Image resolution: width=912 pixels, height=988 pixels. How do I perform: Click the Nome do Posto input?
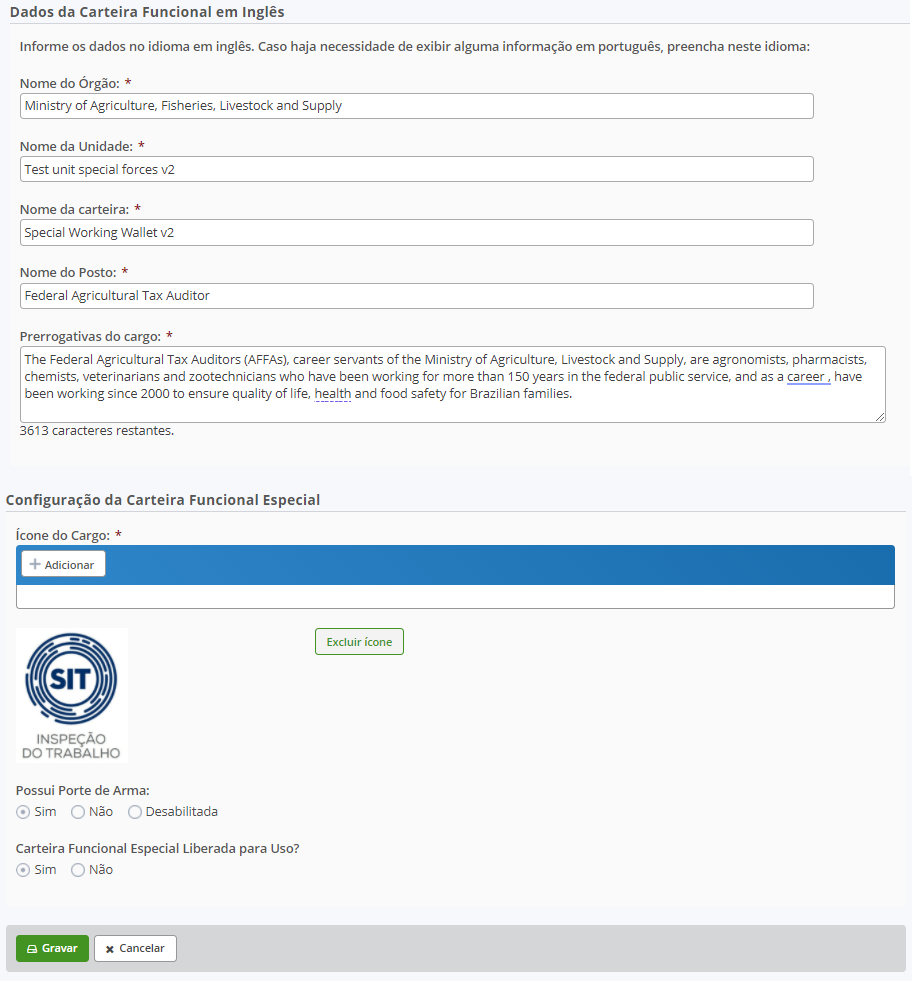pyautogui.click(x=416, y=296)
